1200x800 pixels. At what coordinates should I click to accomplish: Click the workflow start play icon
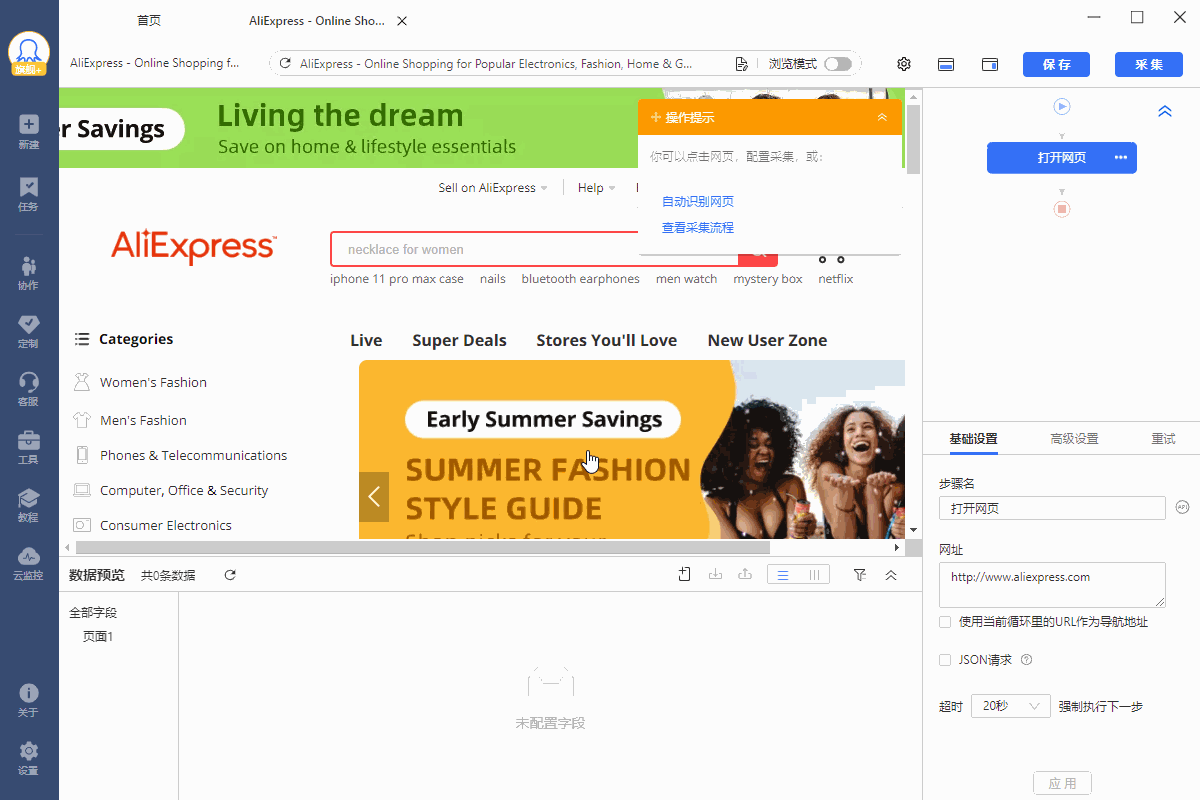[x=1062, y=106]
